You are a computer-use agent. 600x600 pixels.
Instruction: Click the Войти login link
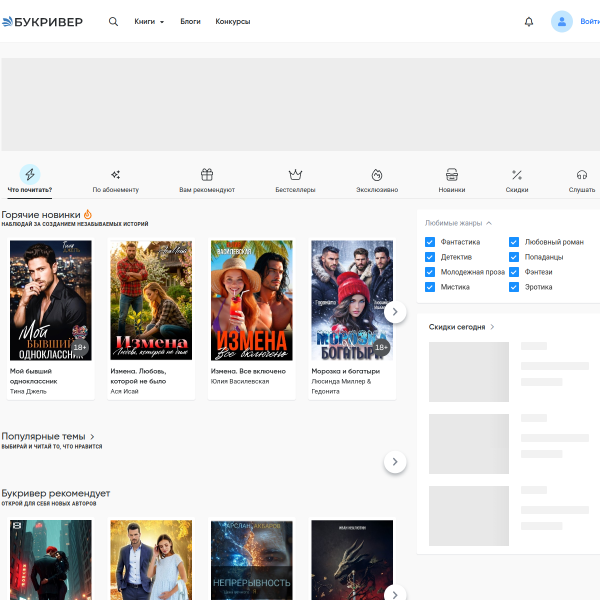(590, 21)
